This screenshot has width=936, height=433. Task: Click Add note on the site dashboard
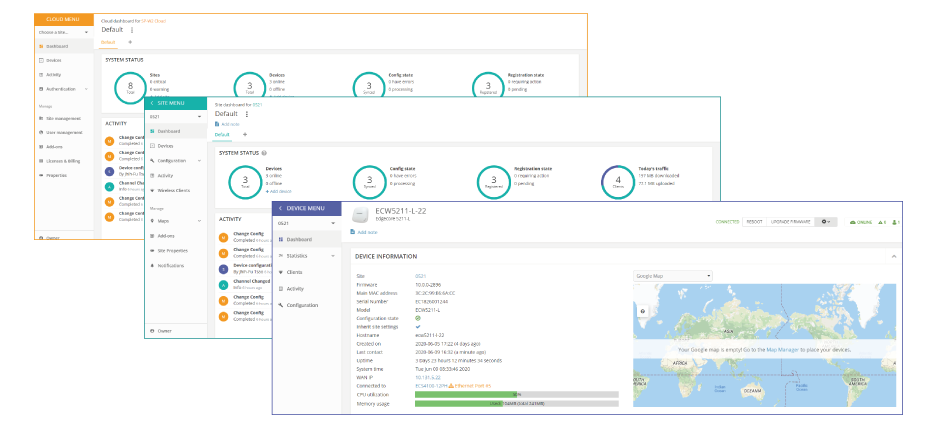pos(226,124)
